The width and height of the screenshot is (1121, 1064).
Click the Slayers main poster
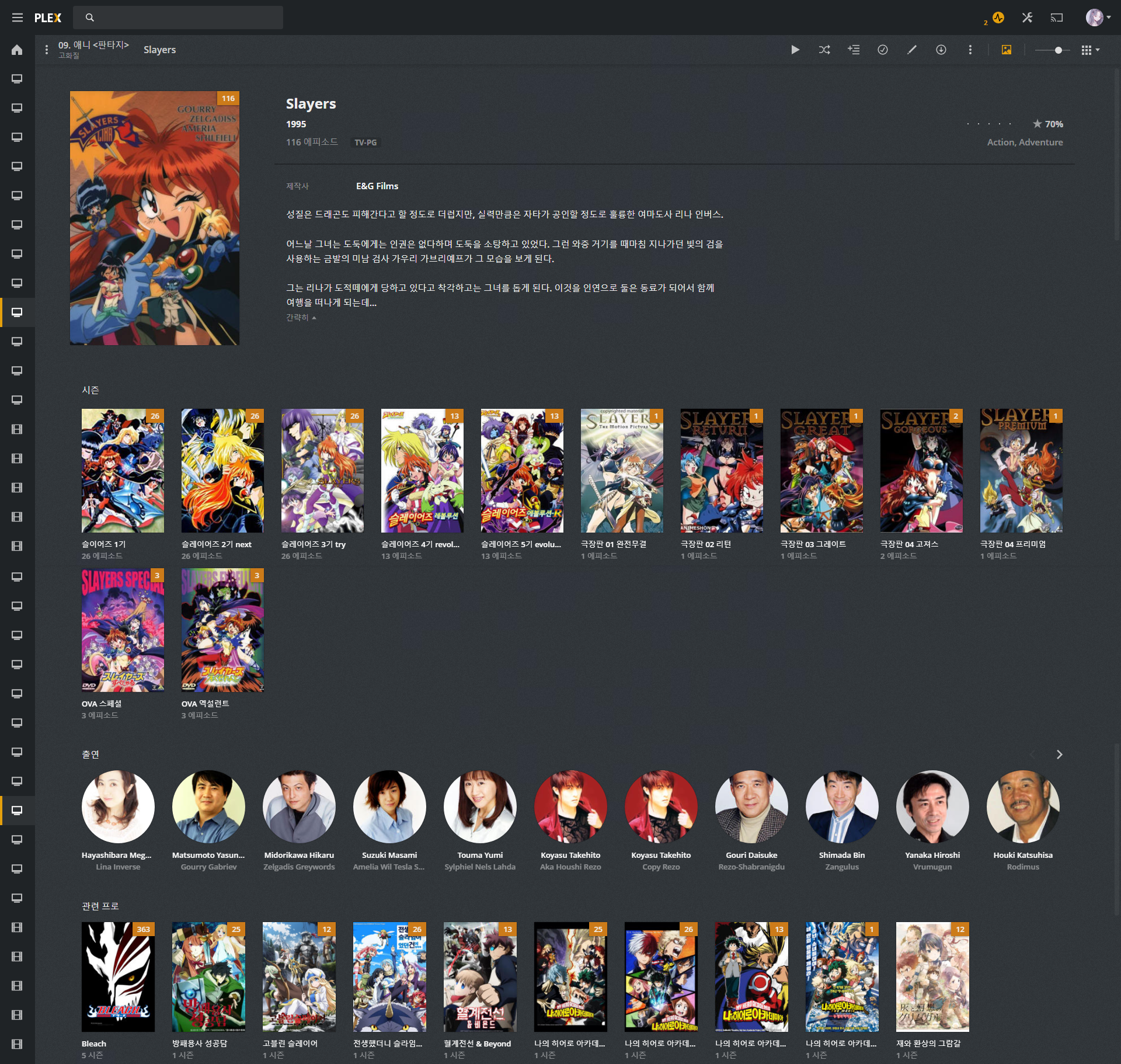click(155, 218)
